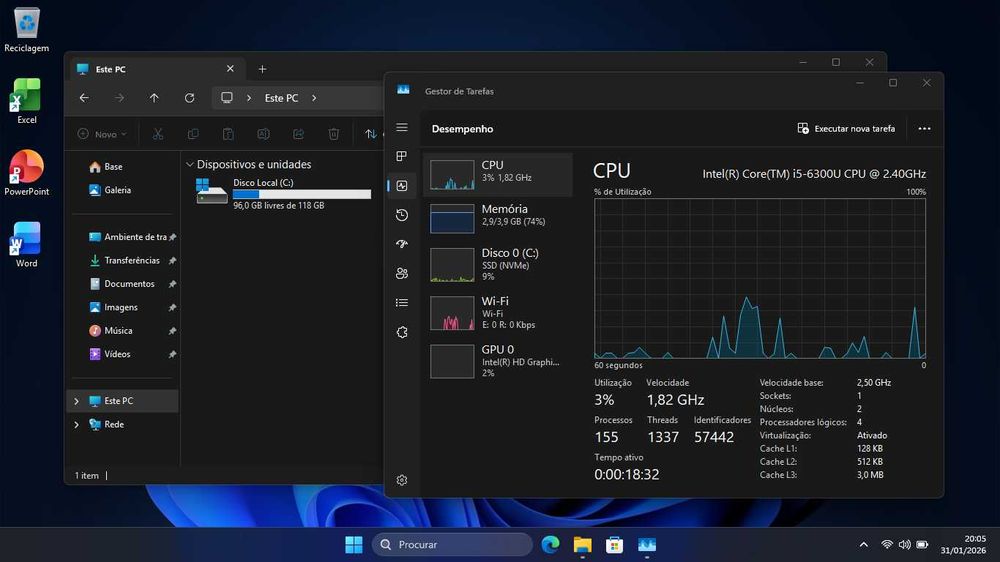Open Task Manager hamburger navigation menu
The width and height of the screenshot is (1000, 562).
[402, 128]
